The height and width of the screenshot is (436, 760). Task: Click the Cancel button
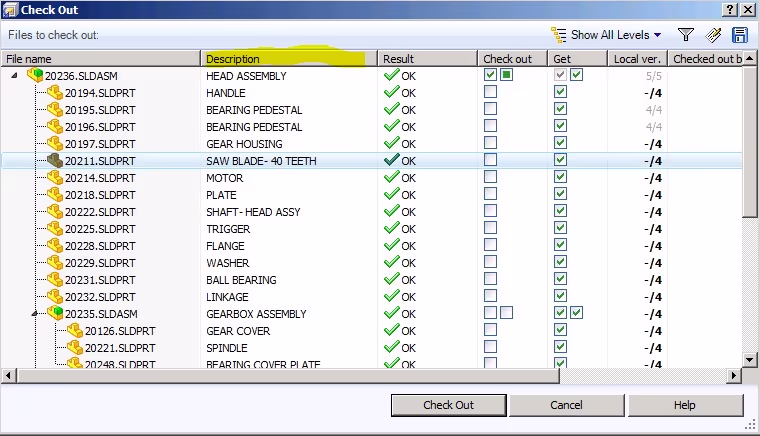566,405
